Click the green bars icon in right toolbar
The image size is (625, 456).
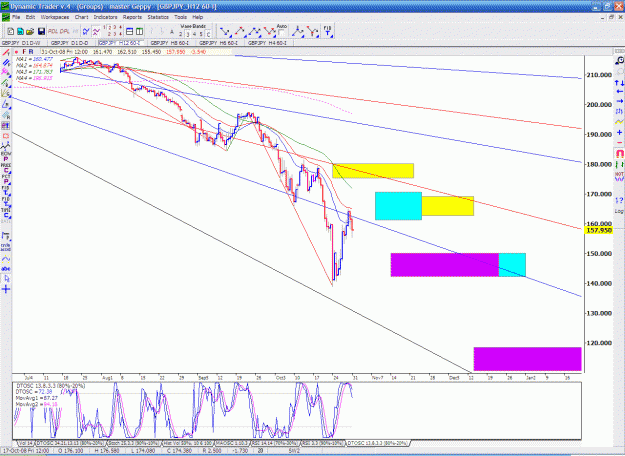(x=619, y=165)
